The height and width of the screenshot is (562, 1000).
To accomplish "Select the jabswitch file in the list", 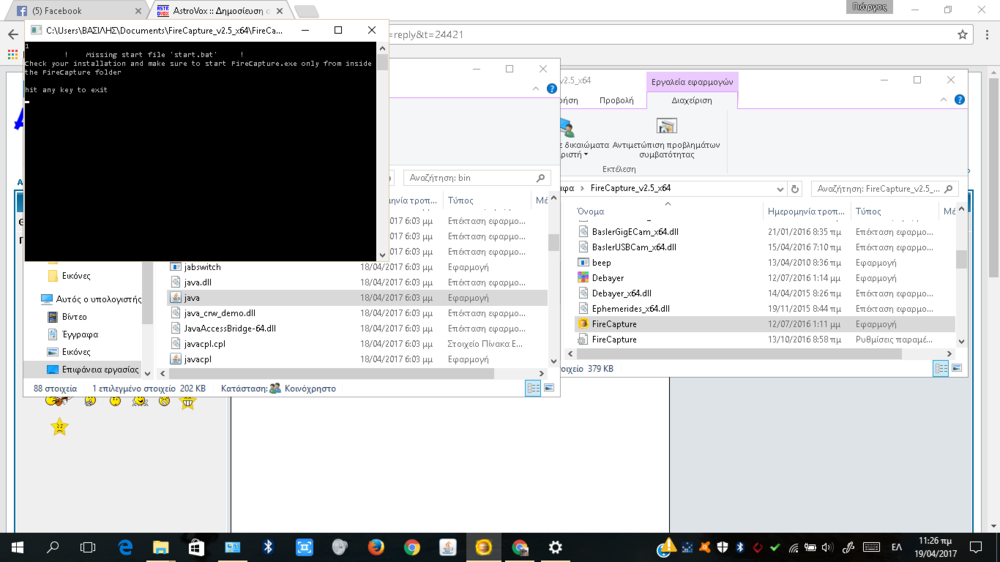I will [x=202, y=267].
